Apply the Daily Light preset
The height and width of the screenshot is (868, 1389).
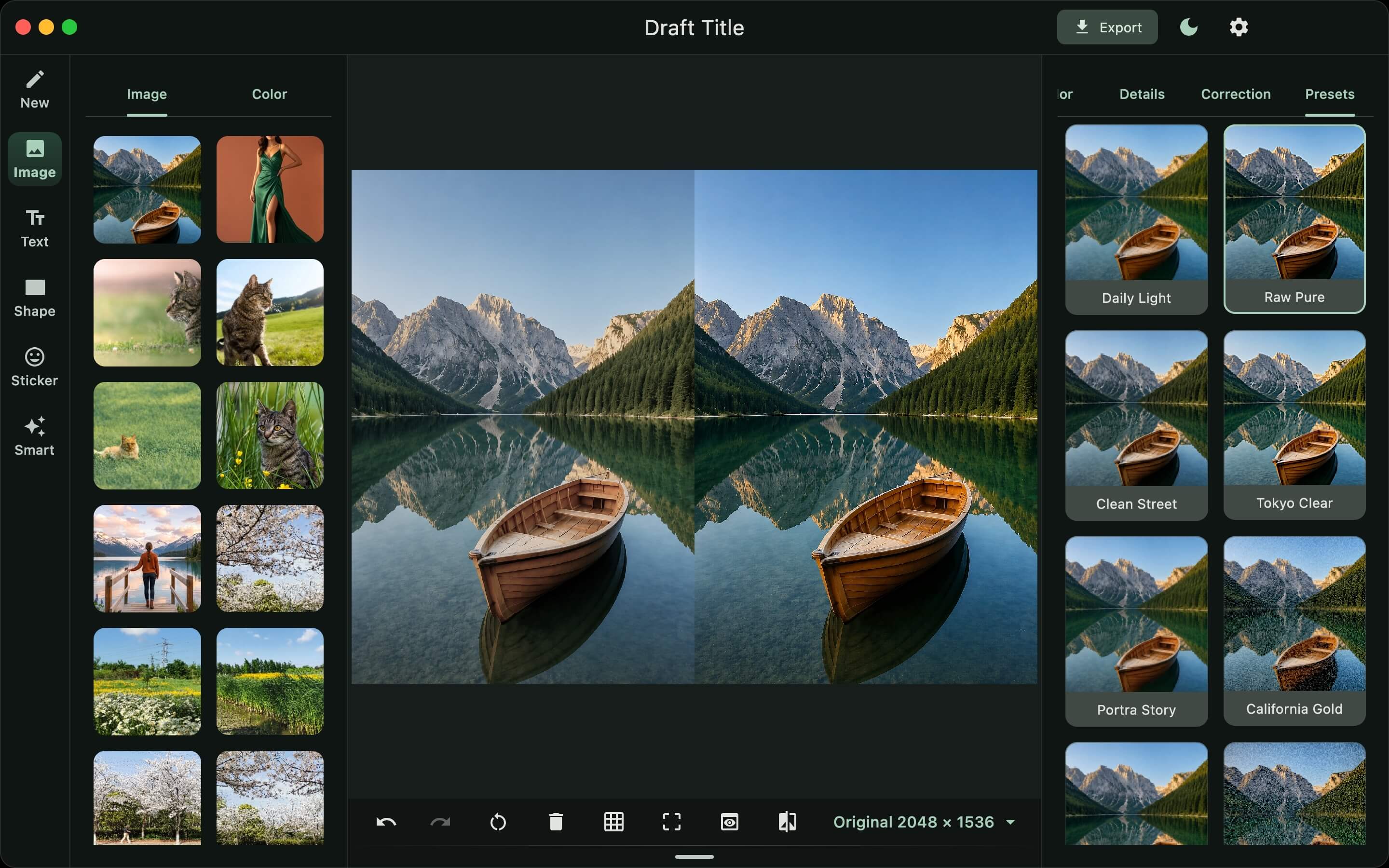pyautogui.click(x=1136, y=219)
